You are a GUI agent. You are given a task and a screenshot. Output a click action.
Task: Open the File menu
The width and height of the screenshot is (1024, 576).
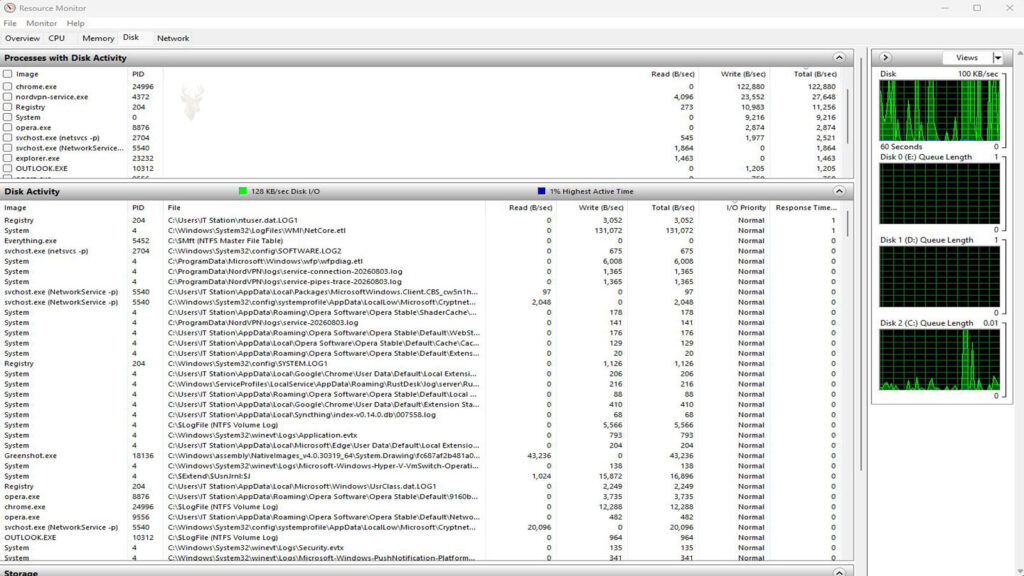pyautogui.click(x=10, y=23)
